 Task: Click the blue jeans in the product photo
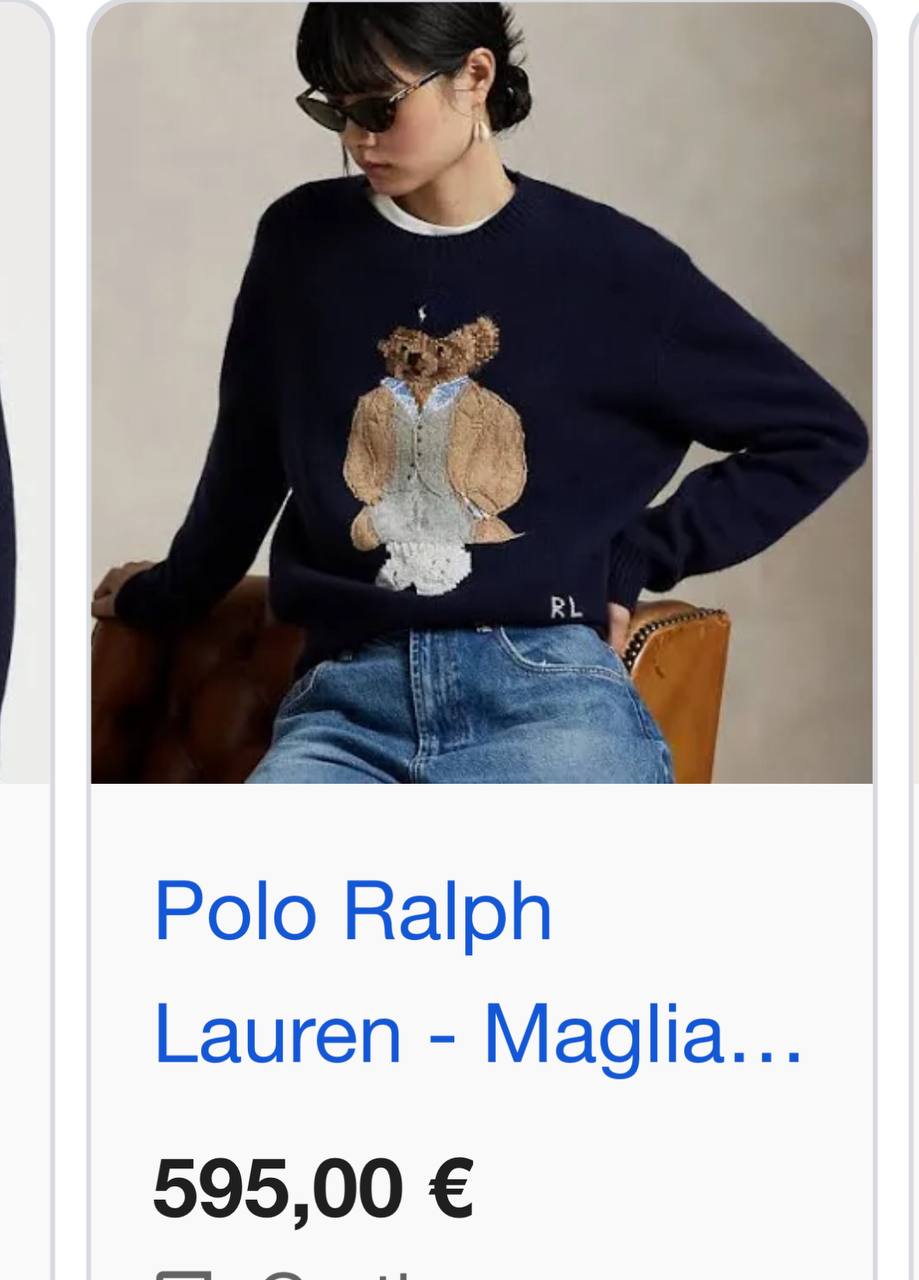point(461,705)
